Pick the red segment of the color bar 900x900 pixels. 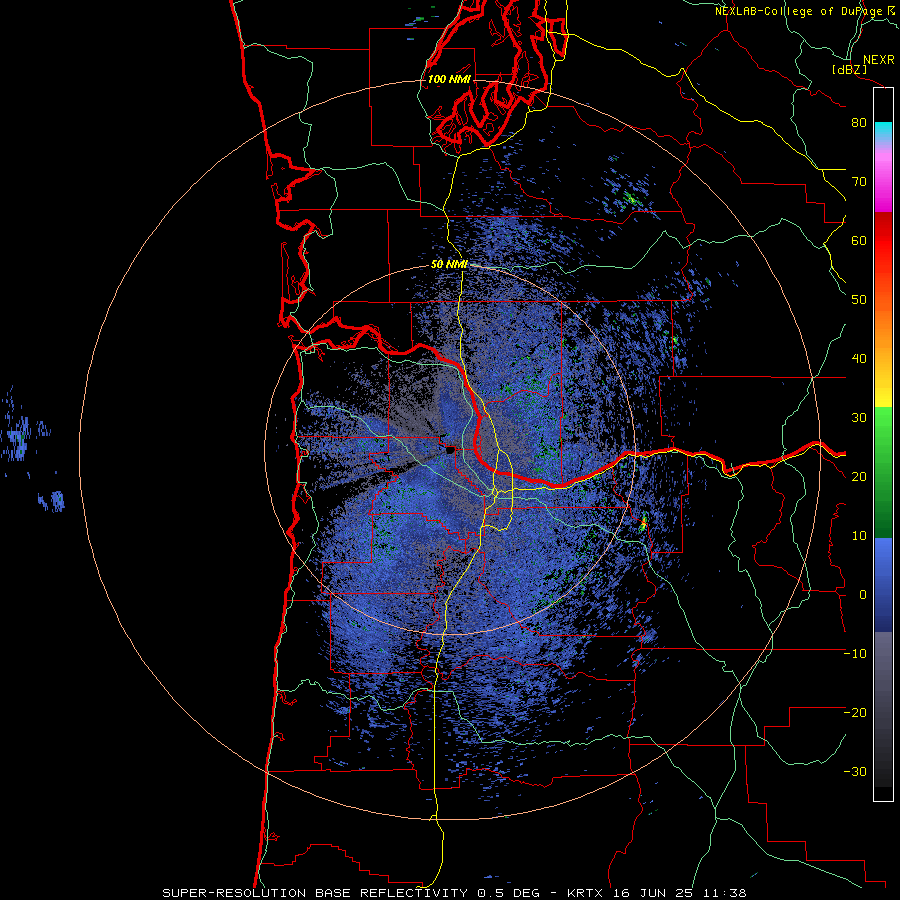tap(883, 244)
